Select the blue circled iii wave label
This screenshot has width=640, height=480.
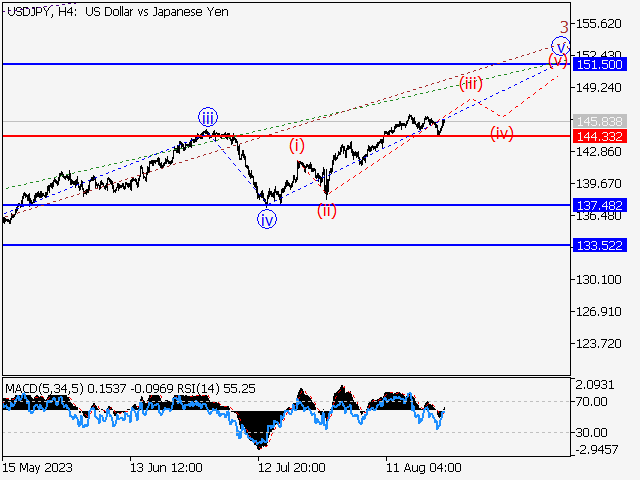click(x=208, y=118)
